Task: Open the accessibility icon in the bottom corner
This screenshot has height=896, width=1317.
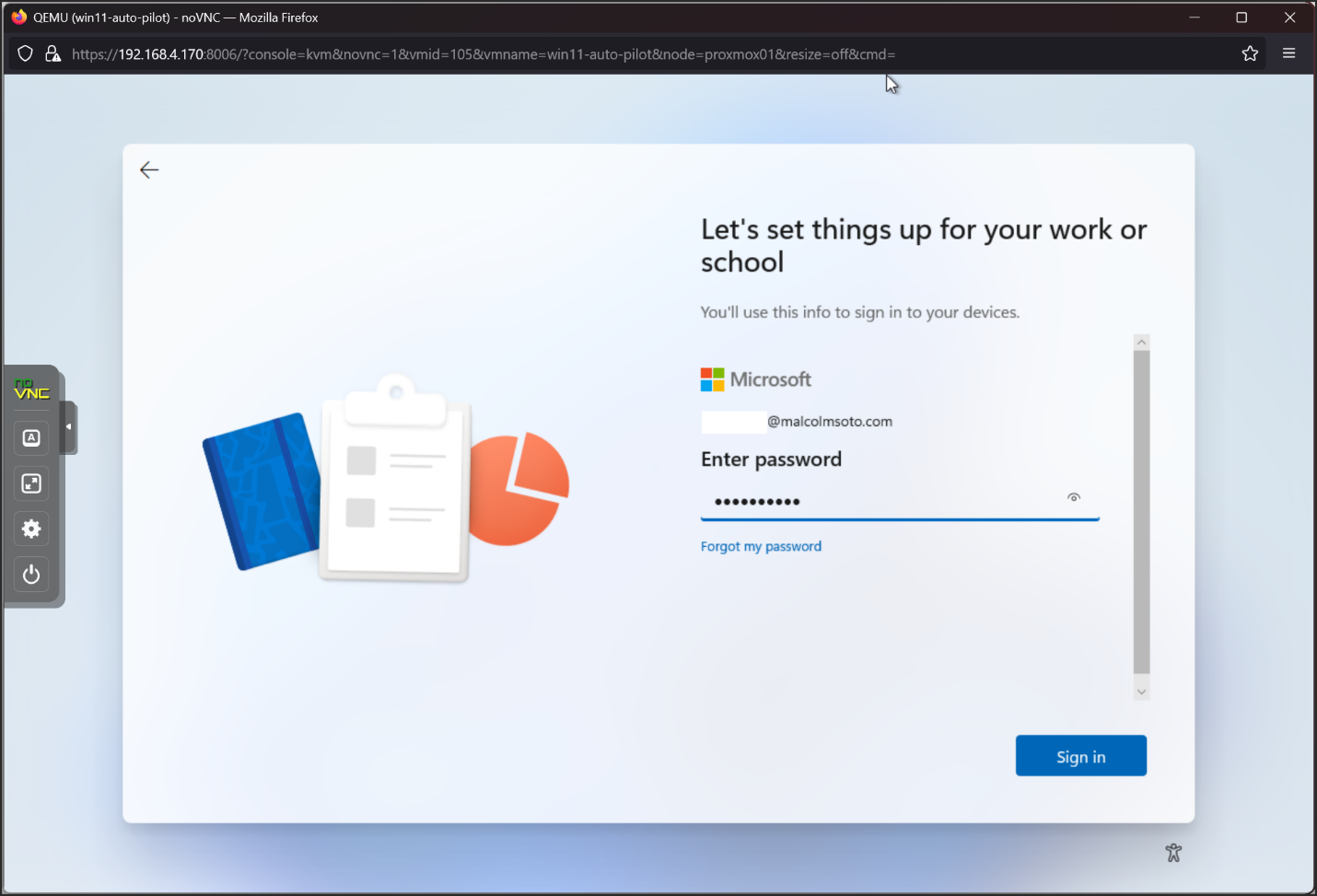Action: tap(1172, 853)
